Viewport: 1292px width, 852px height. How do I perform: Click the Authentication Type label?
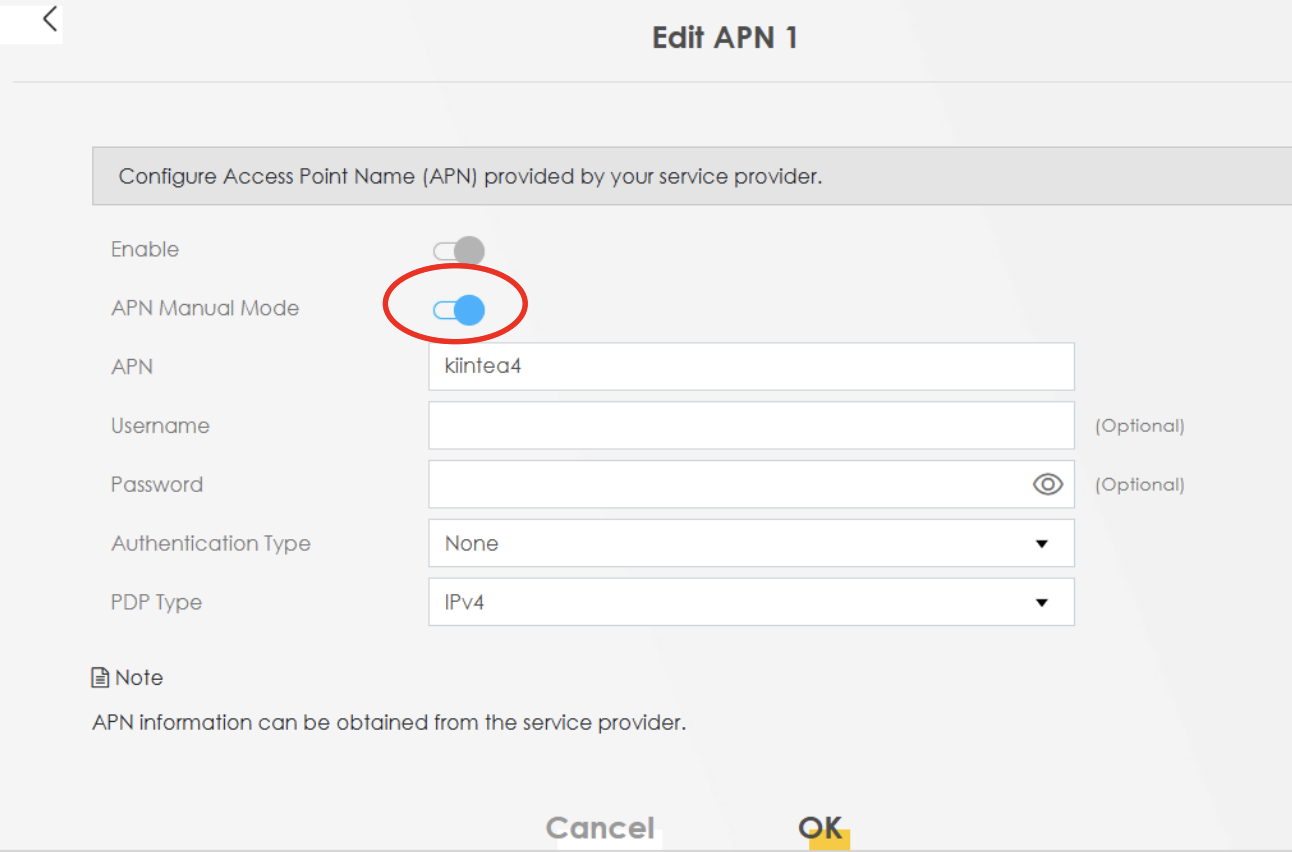pyautogui.click(x=211, y=544)
